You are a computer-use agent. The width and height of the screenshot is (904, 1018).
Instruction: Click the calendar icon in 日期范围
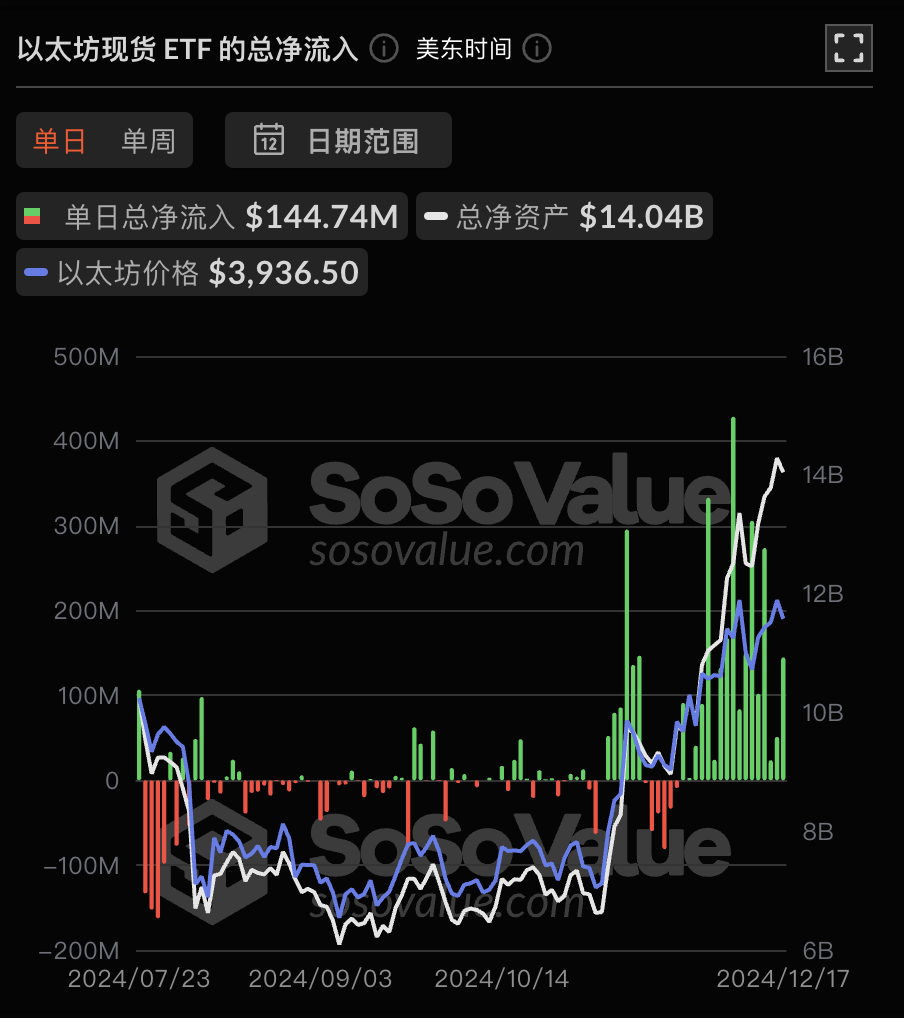[269, 140]
